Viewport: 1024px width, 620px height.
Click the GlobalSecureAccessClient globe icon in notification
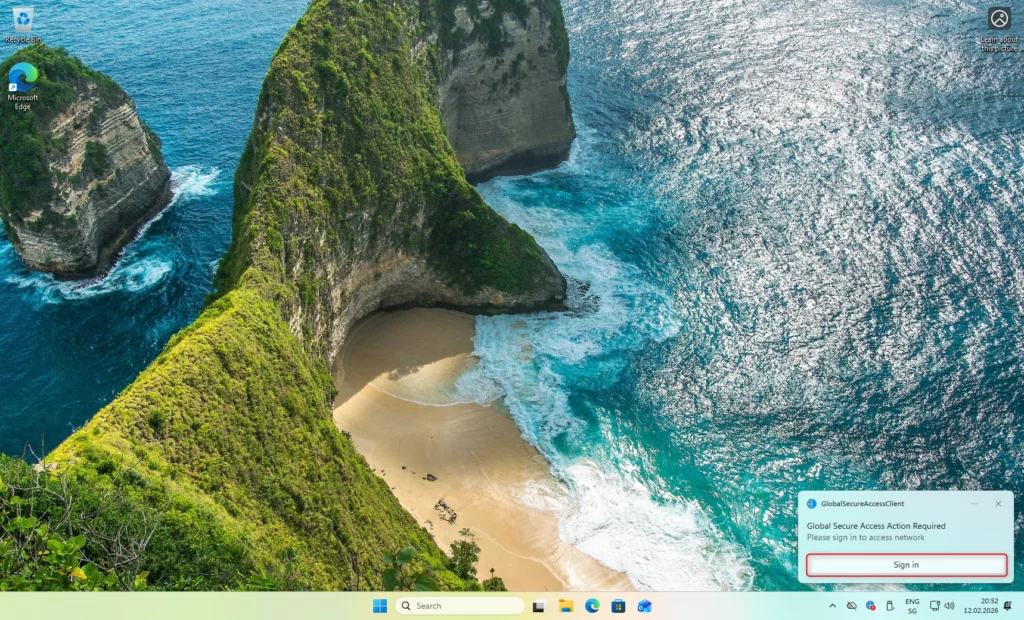click(812, 504)
